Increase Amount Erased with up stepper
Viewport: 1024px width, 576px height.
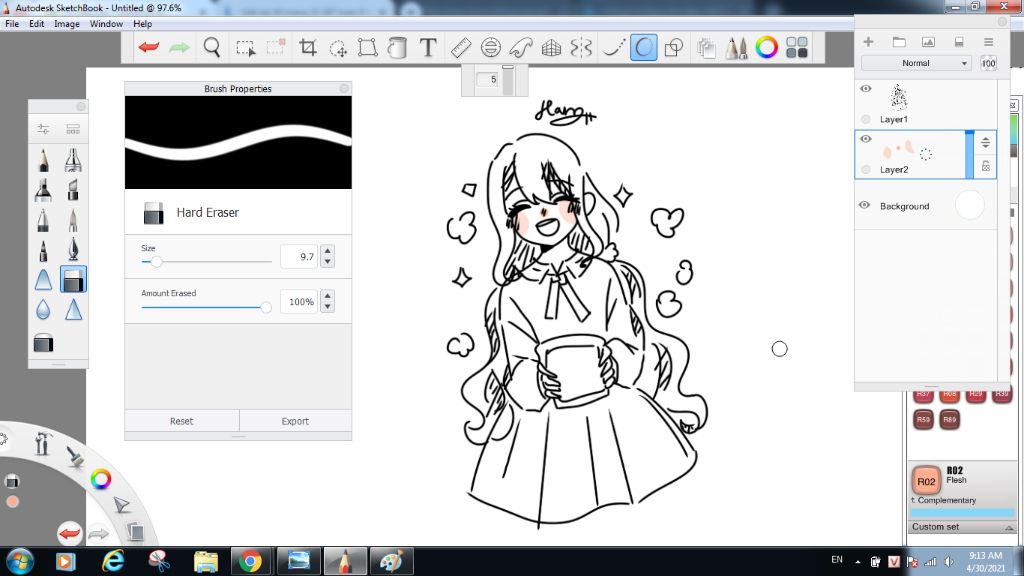tap(327, 296)
